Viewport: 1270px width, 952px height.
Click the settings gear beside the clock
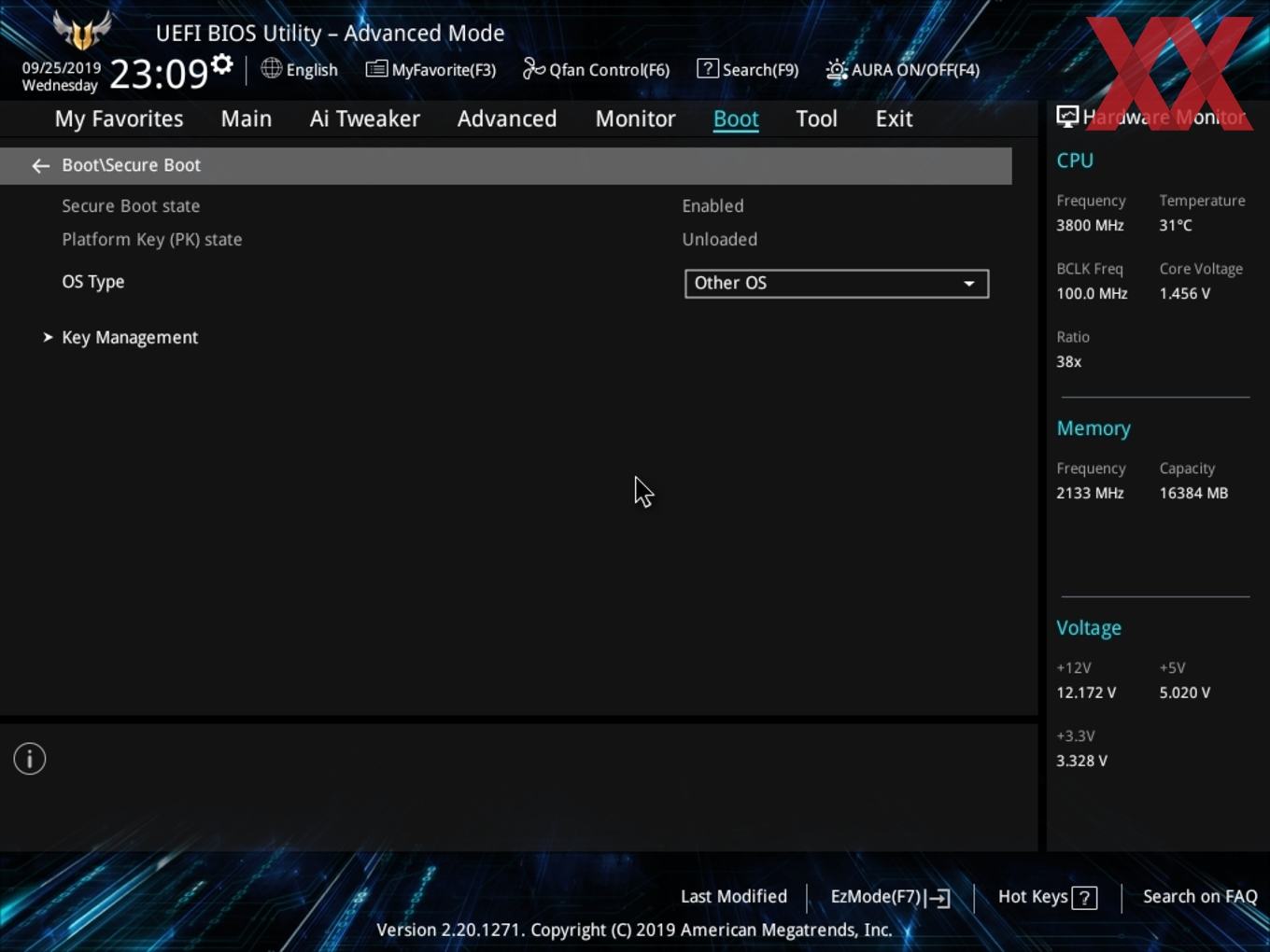click(221, 63)
